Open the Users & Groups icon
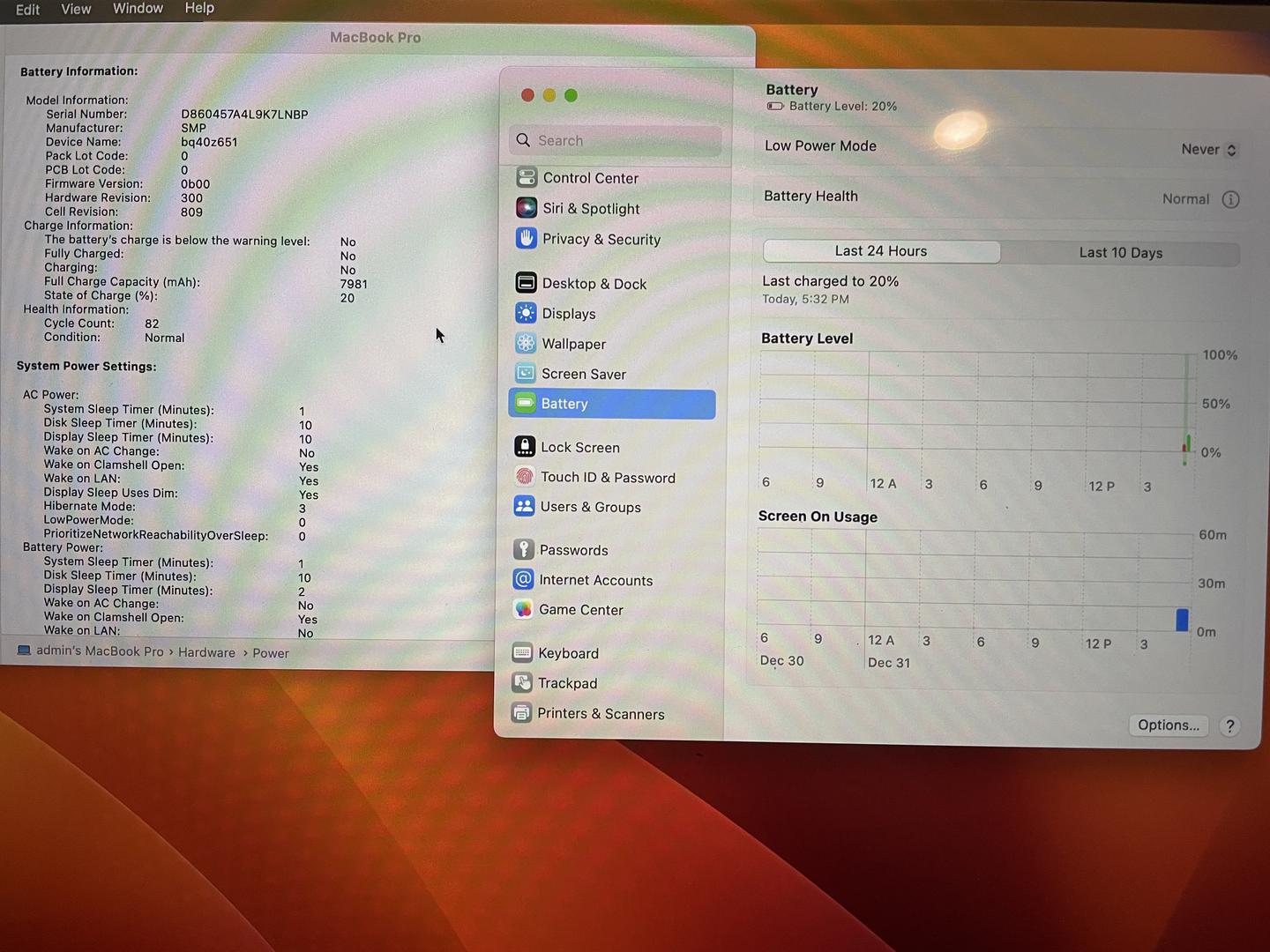1270x952 pixels. tap(524, 506)
